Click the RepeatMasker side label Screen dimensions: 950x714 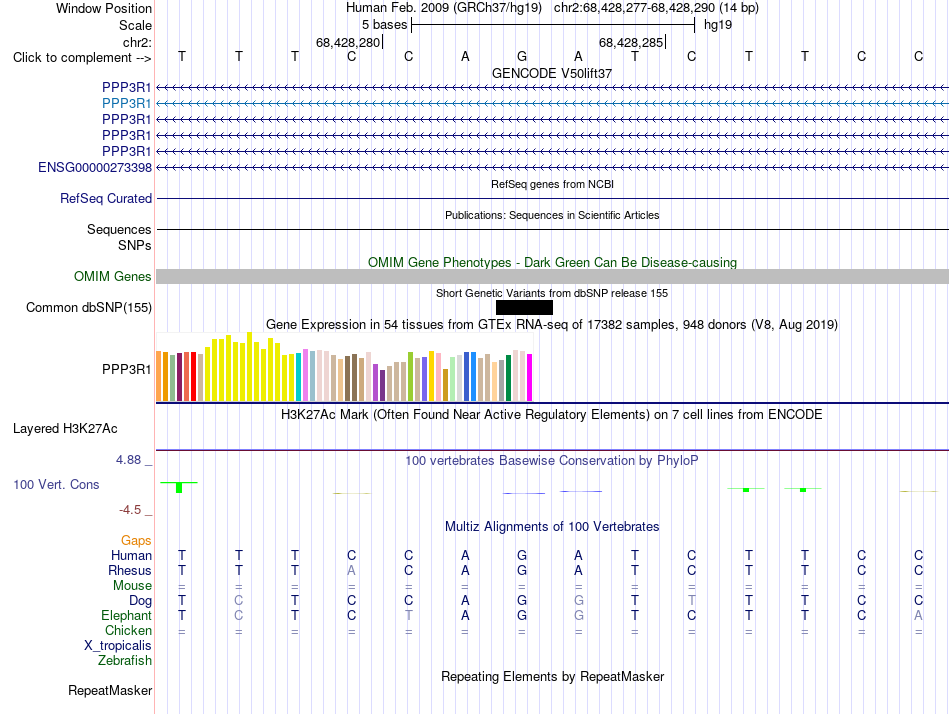pos(110,690)
